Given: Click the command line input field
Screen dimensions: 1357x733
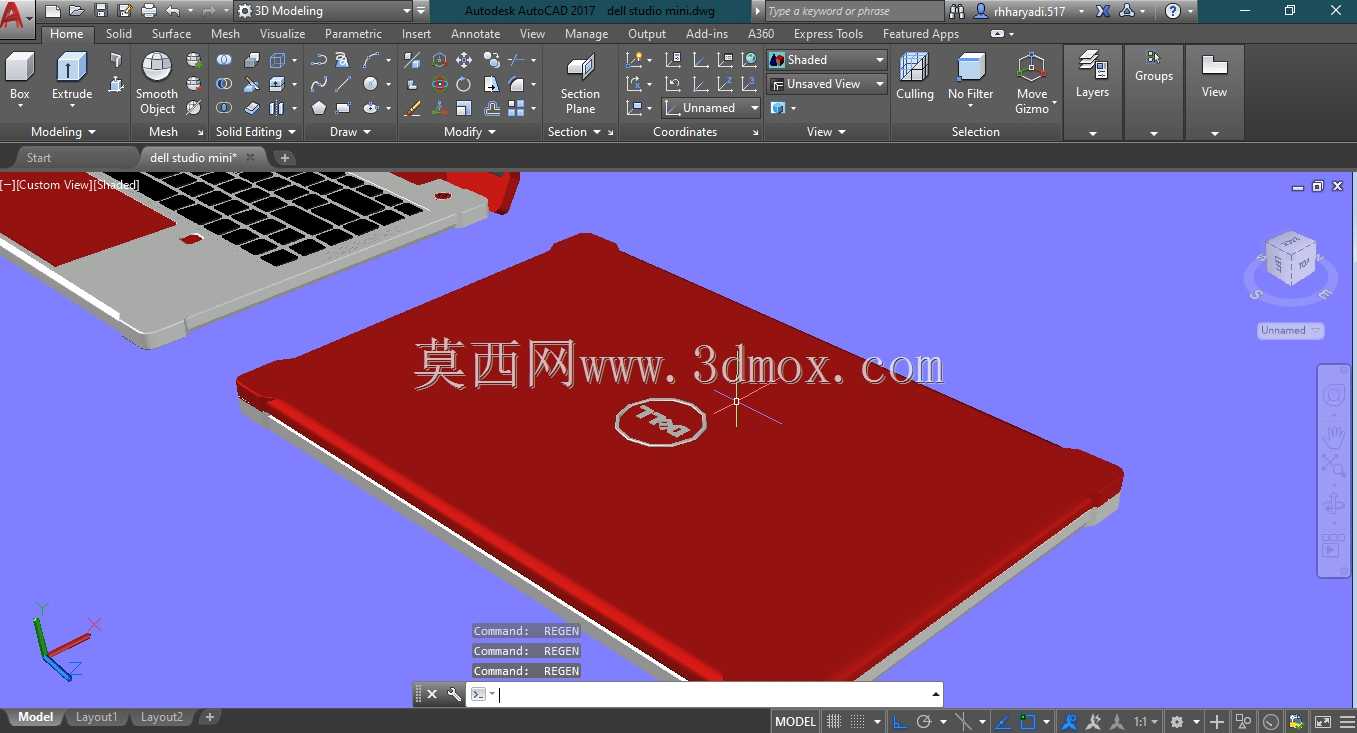Looking at the screenshot, I should (712, 694).
